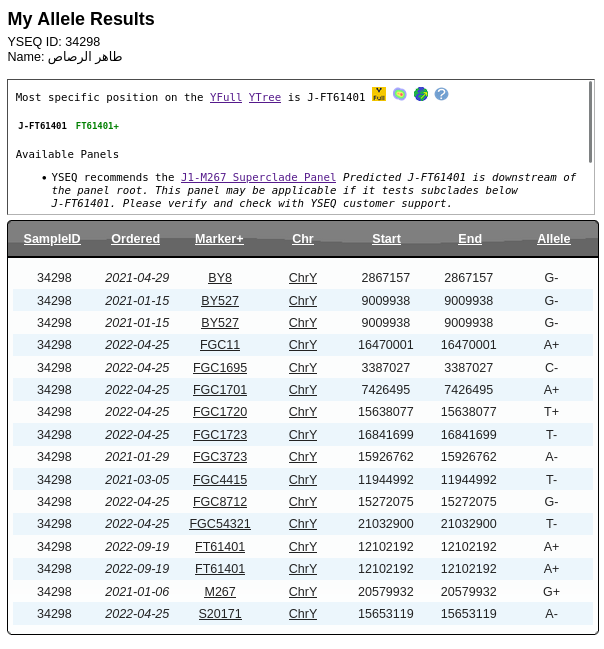This screenshot has height=649, width=604.
Task: Open the FGC8712 marker link
Action: pos(220,502)
